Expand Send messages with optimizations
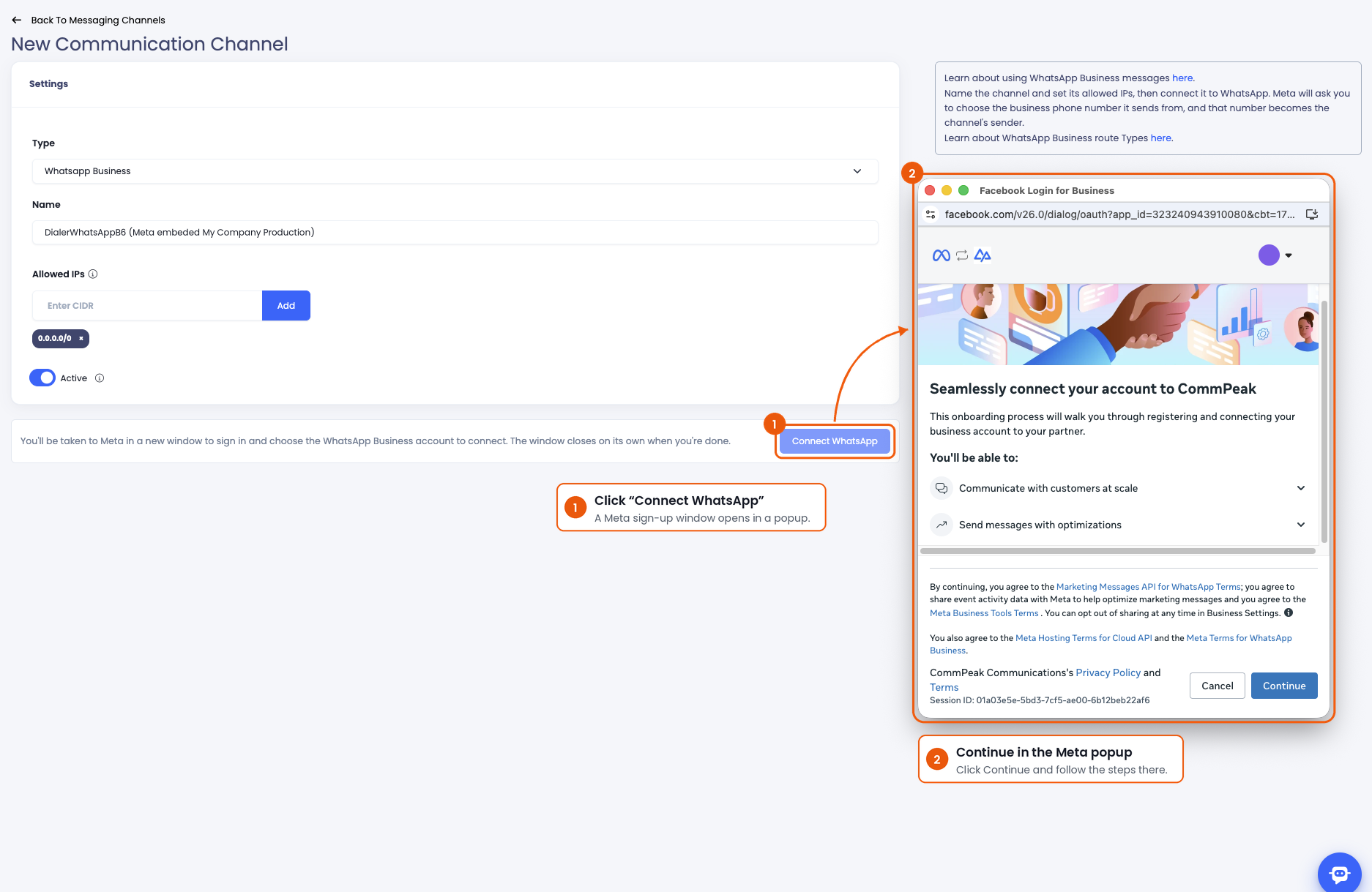This screenshot has height=892, width=1372. click(x=1118, y=525)
